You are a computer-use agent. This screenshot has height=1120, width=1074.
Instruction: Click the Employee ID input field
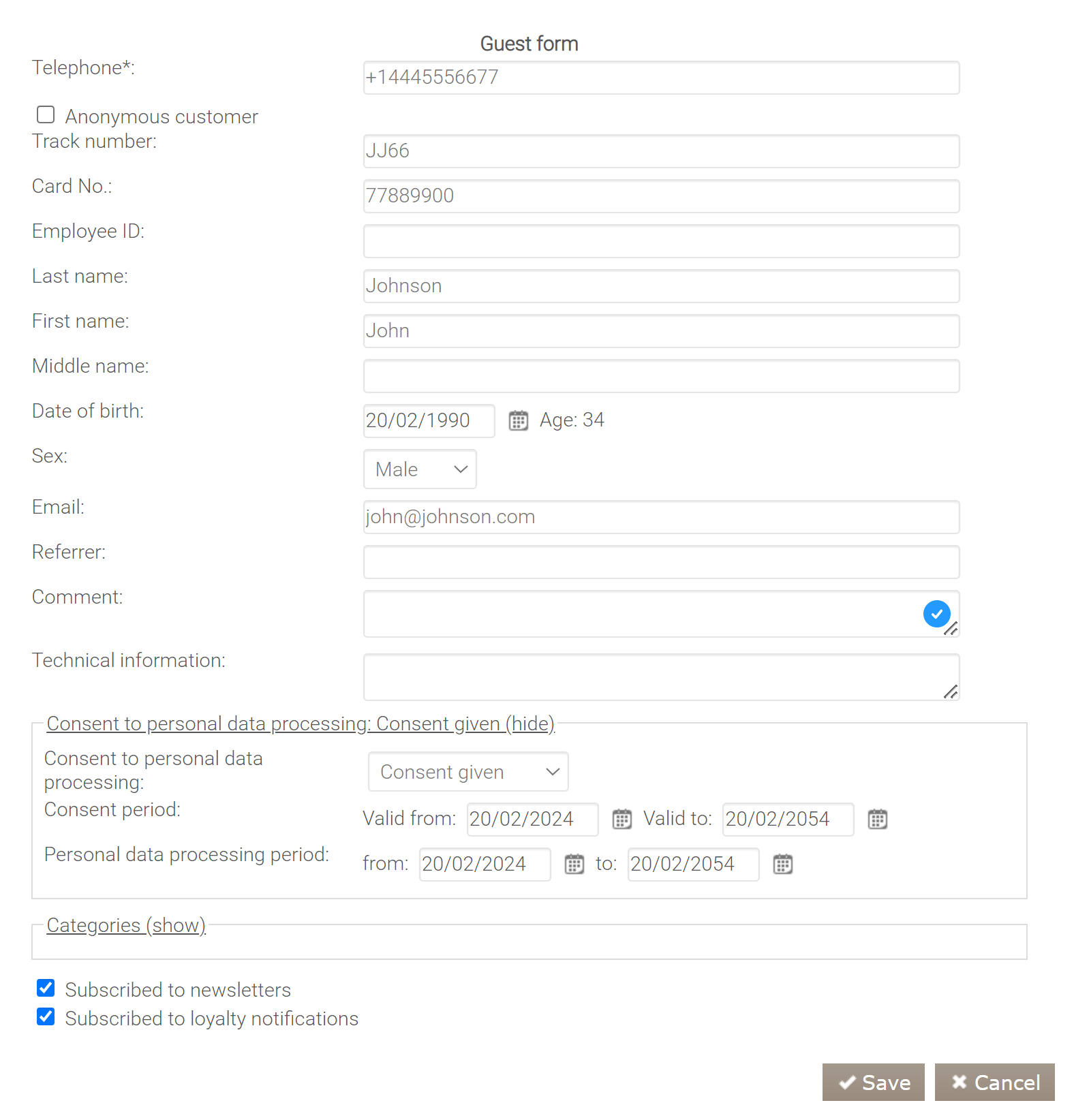[x=661, y=241]
